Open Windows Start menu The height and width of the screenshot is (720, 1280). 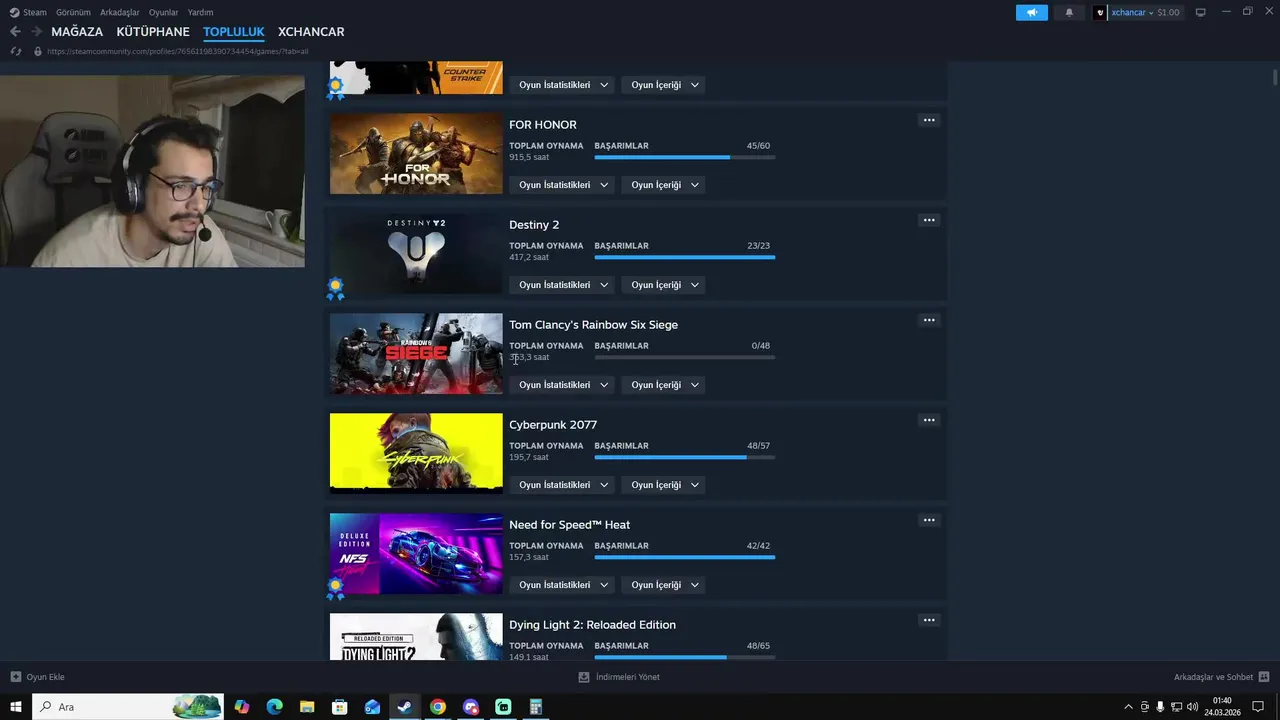tap(16, 707)
